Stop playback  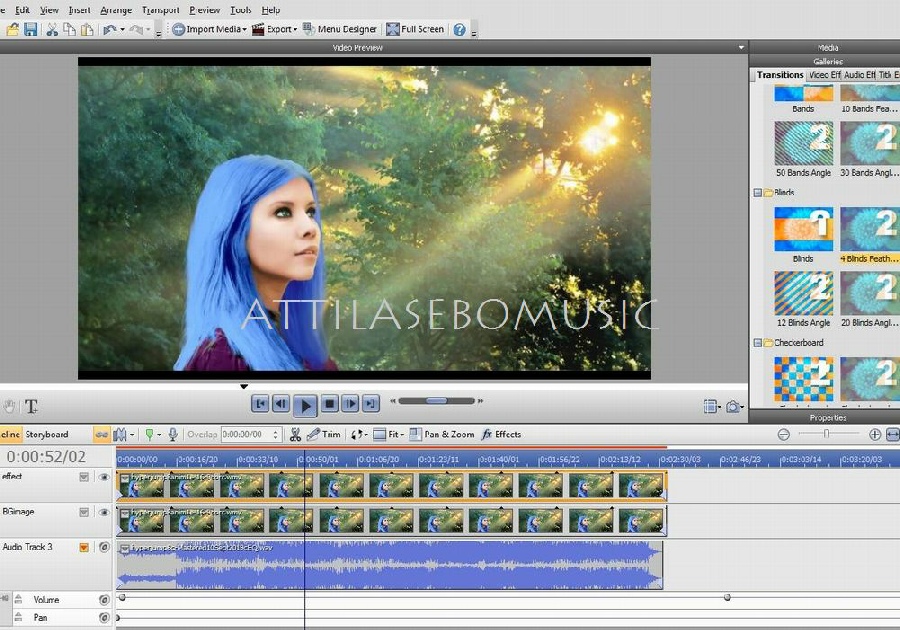[329, 404]
